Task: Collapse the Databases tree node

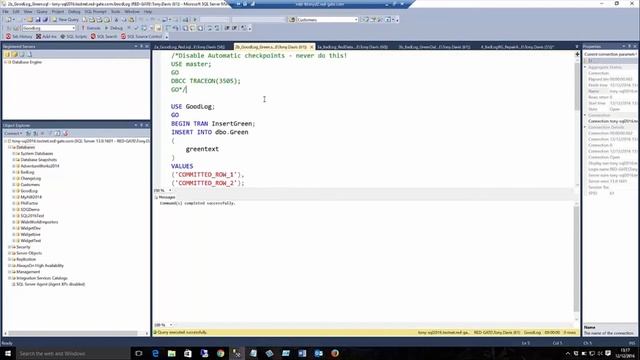Action: click(x=9, y=147)
